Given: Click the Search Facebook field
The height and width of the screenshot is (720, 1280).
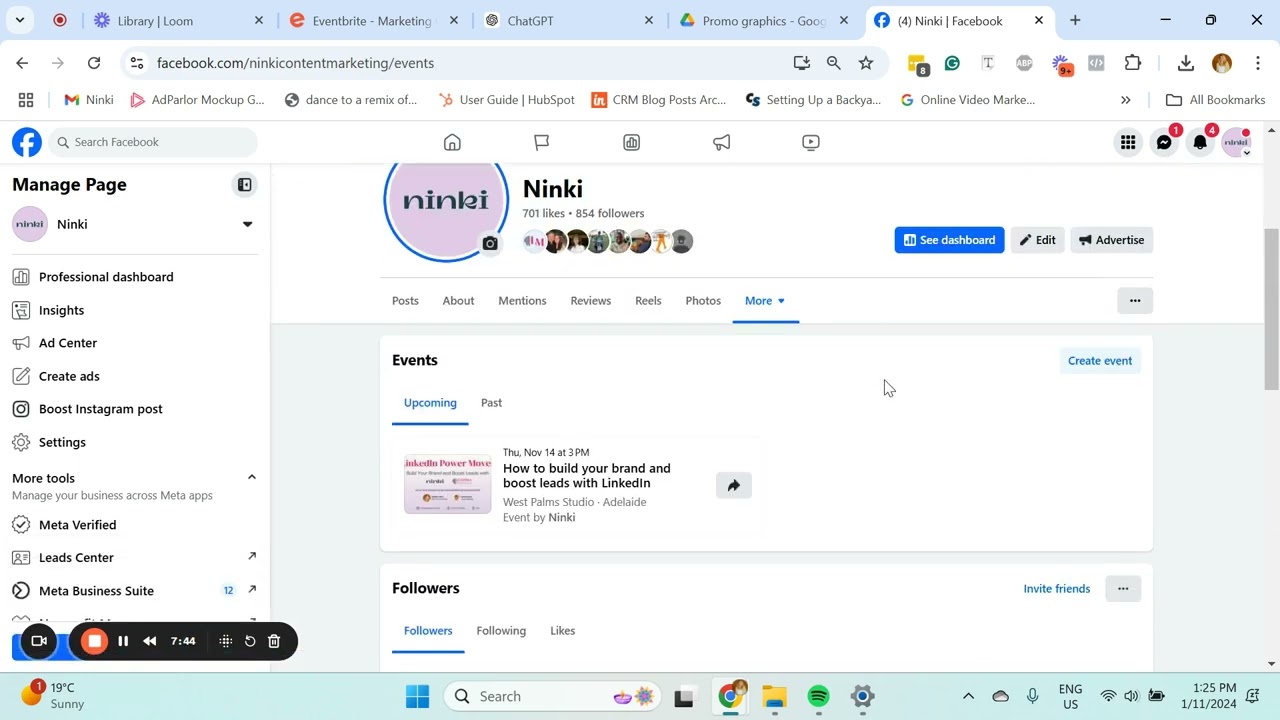Looking at the screenshot, I should point(153,142).
